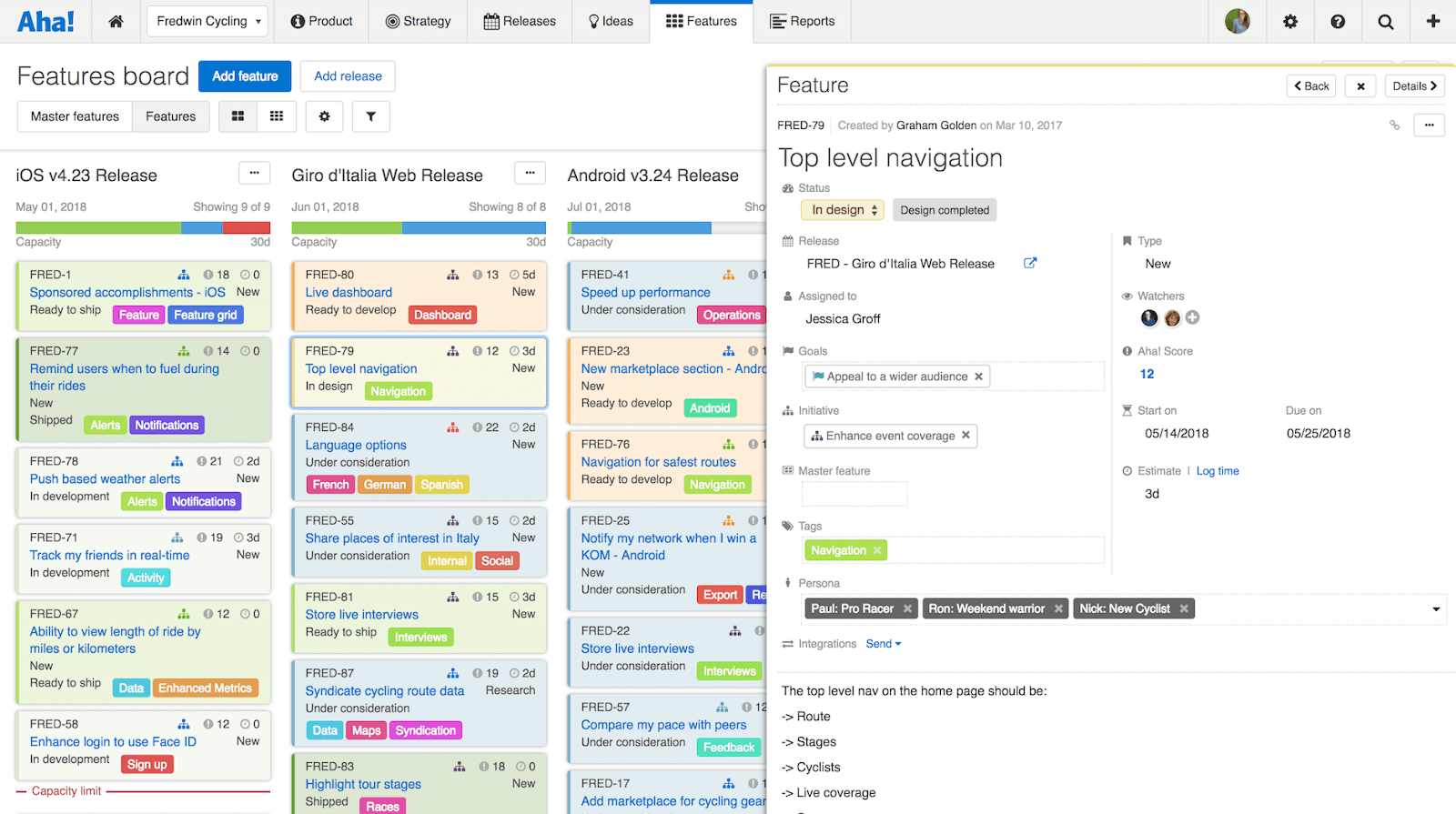Go Back in the feature panel
1456x814 pixels.
[1311, 86]
